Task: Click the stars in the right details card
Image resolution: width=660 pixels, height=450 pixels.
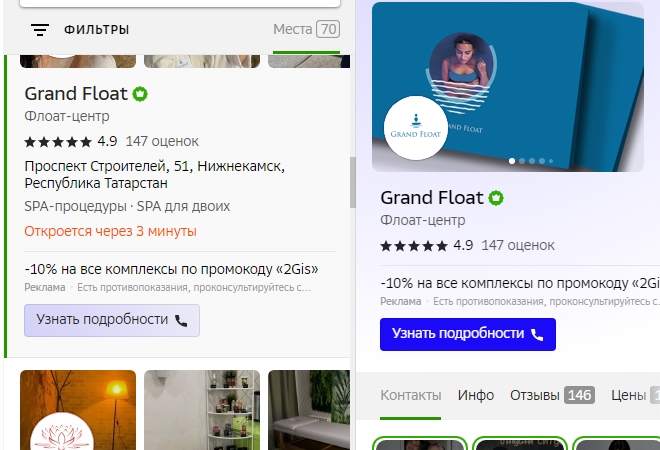Action: (x=413, y=245)
